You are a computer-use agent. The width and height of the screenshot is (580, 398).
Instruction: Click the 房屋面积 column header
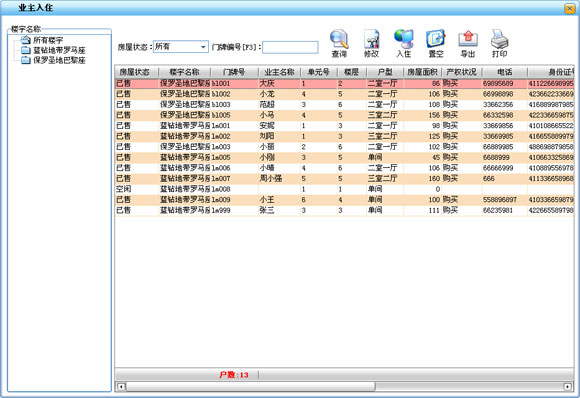click(x=422, y=72)
